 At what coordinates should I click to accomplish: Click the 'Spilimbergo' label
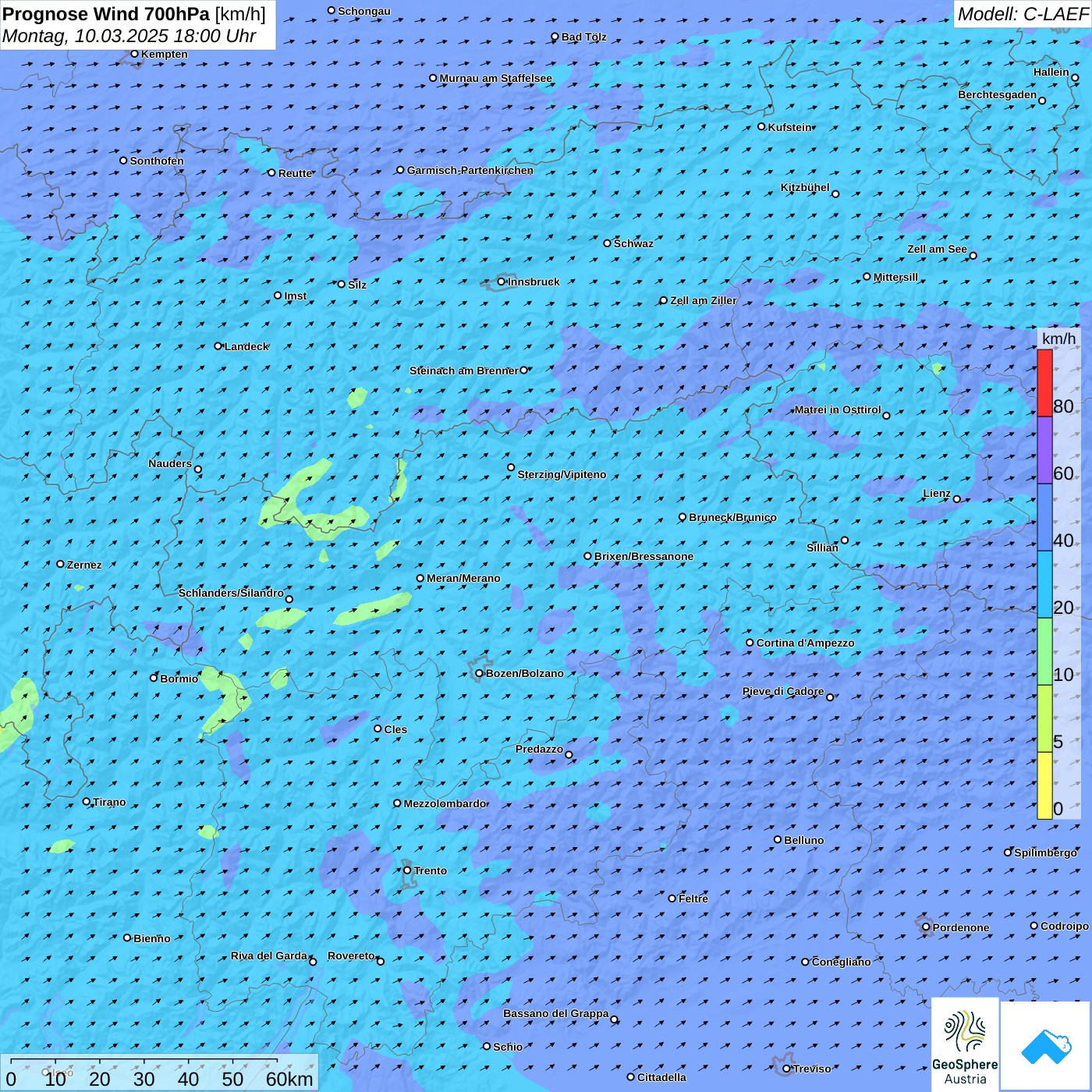point(1045,853)
